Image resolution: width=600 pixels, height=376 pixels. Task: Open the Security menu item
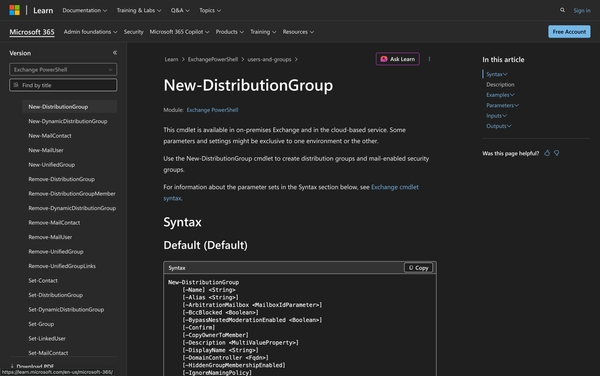(x=134, y=32)
